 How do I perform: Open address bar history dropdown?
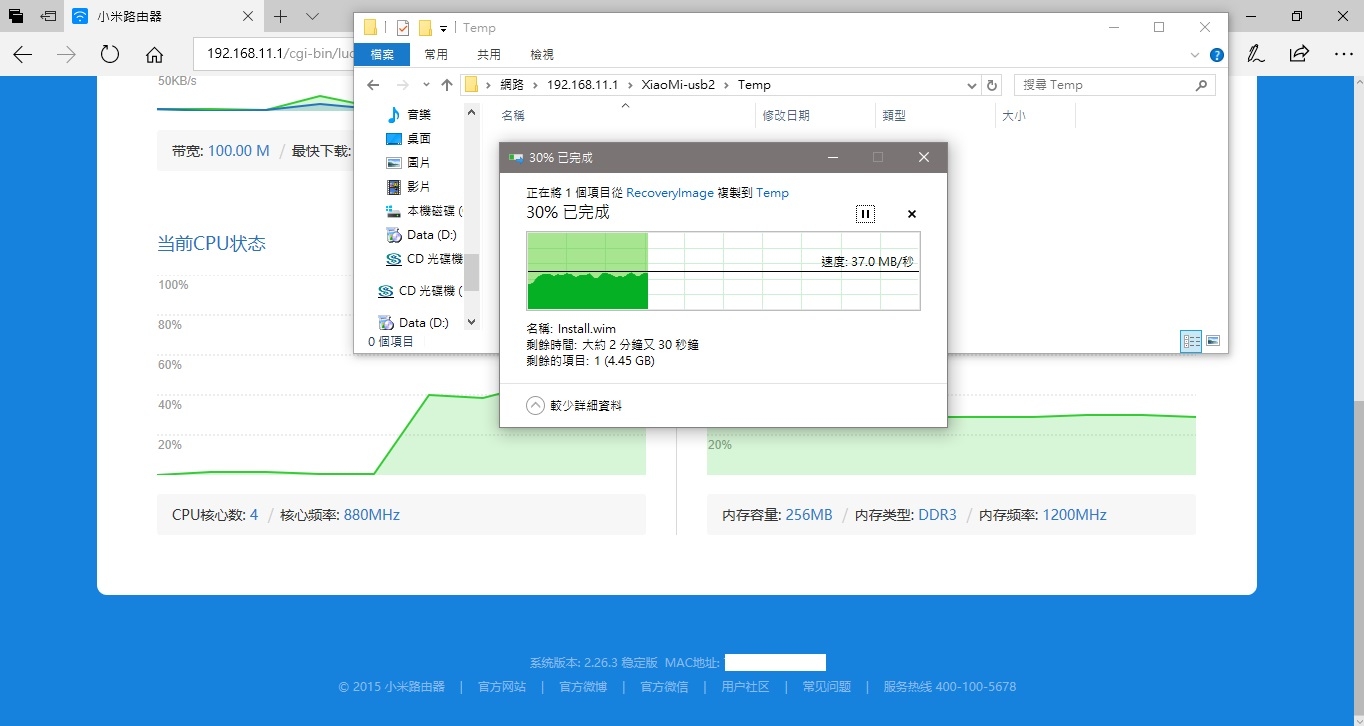pos(972,85)
